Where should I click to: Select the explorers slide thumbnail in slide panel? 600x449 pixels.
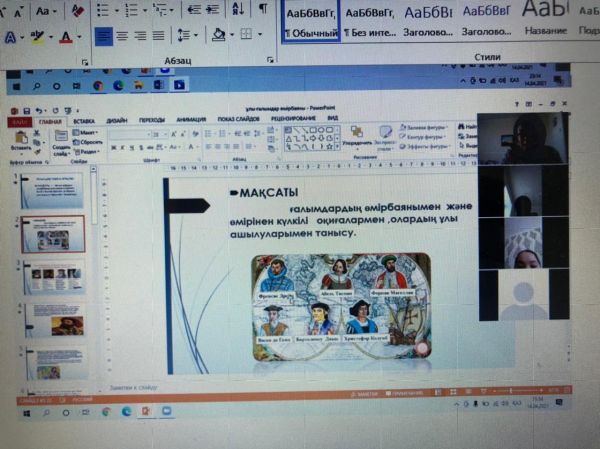[x=53, y=232]
